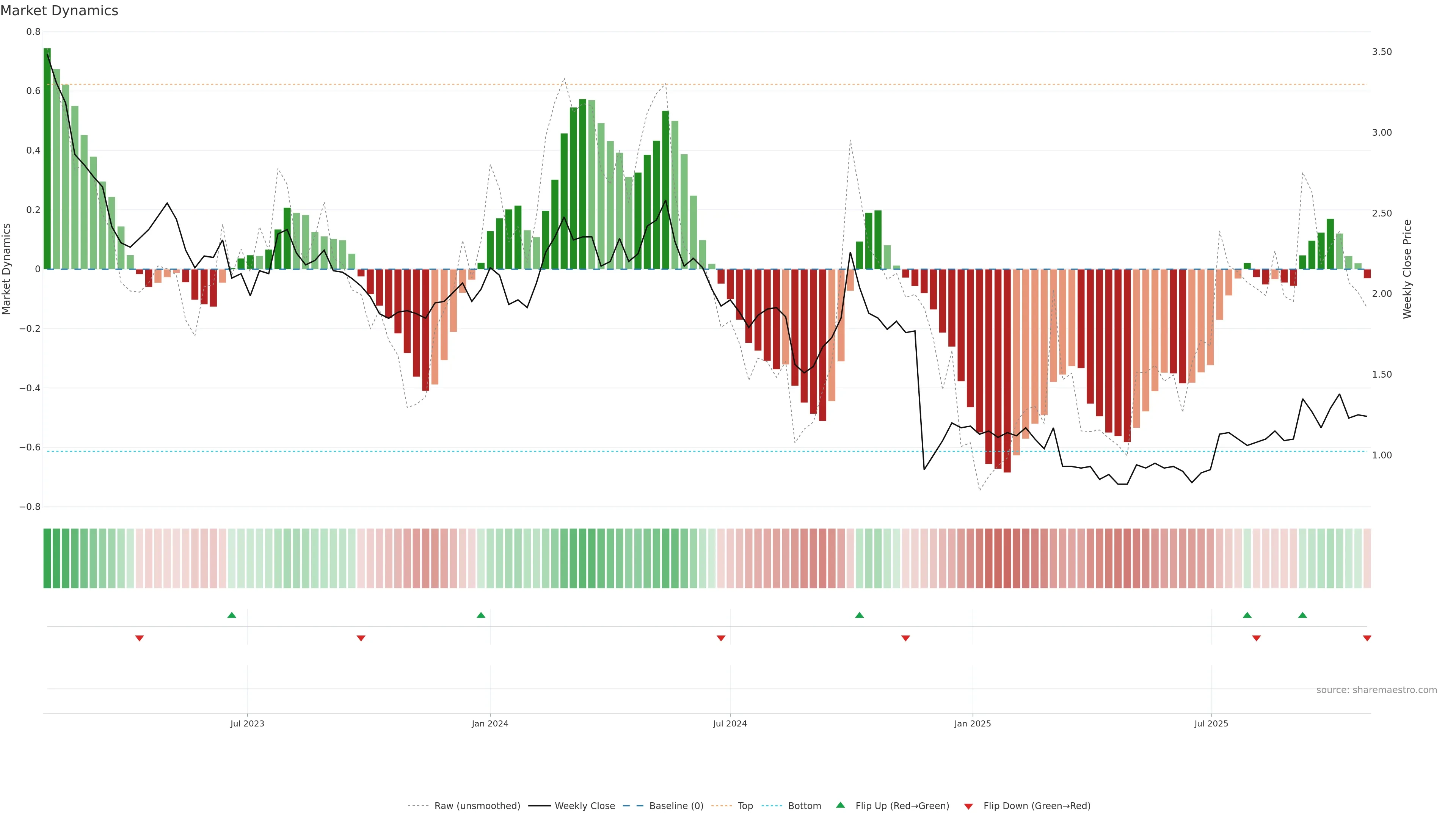The width and height of the screenshot is (1456, 819).
Task: Toggle the Top threshold legend entry
Action: point(745,806)
